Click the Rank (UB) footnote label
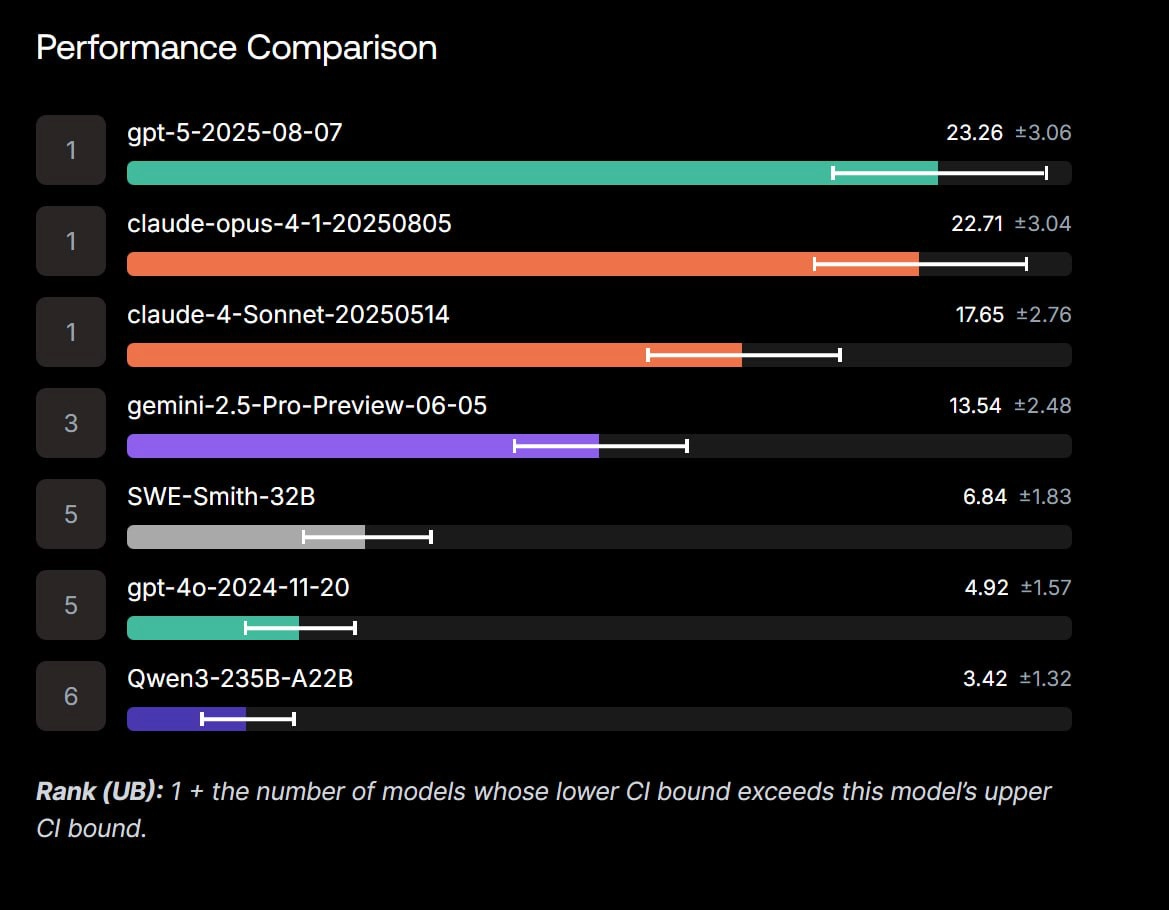Viewport: 1169px width, 910px height. tap(99, 792)
